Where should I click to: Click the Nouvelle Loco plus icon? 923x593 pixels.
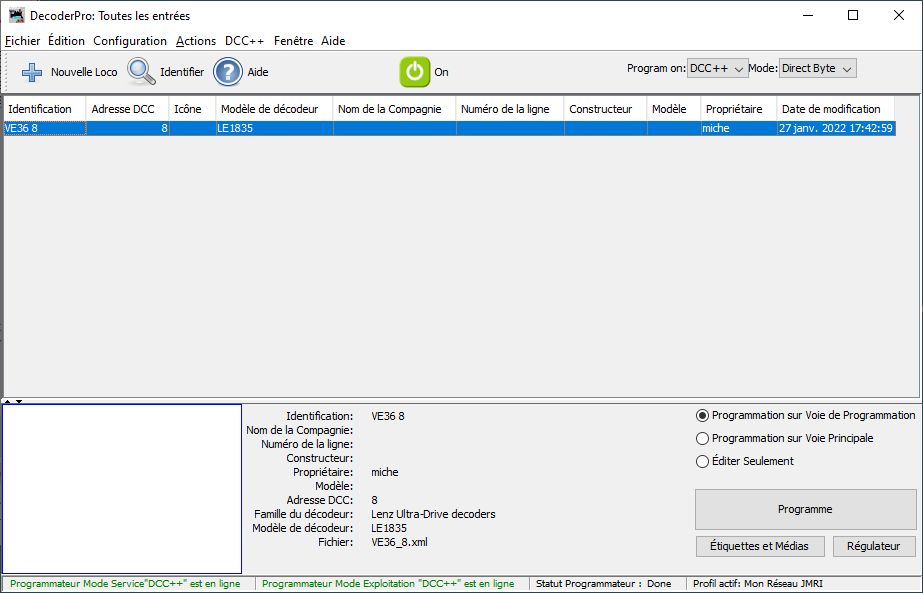click(32, 72)
